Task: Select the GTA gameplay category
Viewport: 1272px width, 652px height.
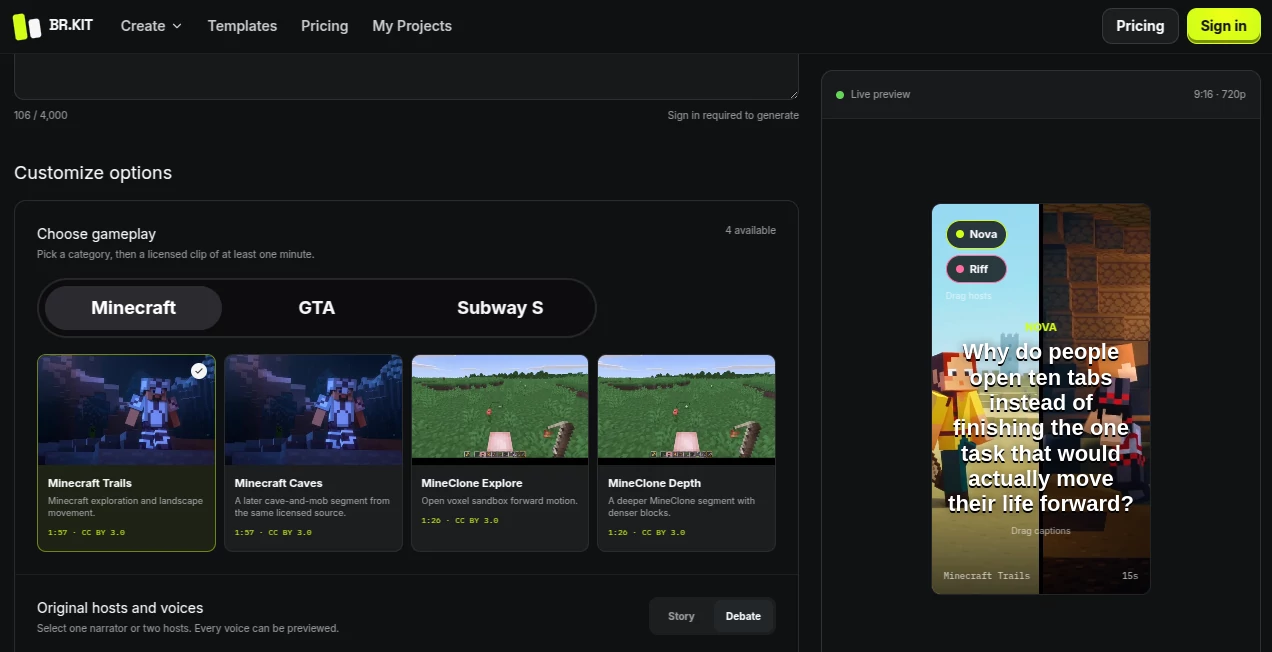Action: (317, 308)
